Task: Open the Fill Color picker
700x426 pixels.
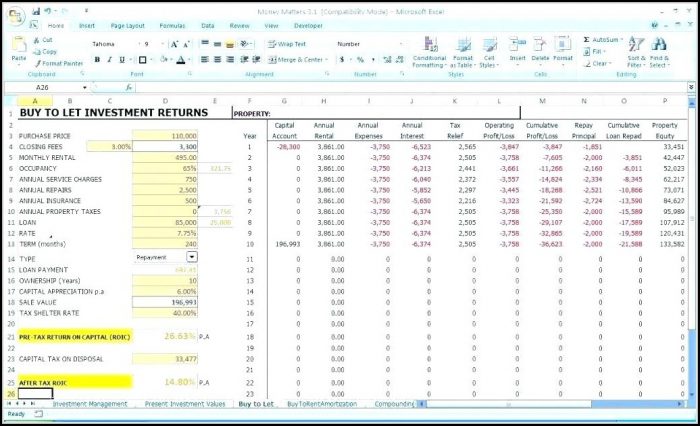Action: pos(164,59)
